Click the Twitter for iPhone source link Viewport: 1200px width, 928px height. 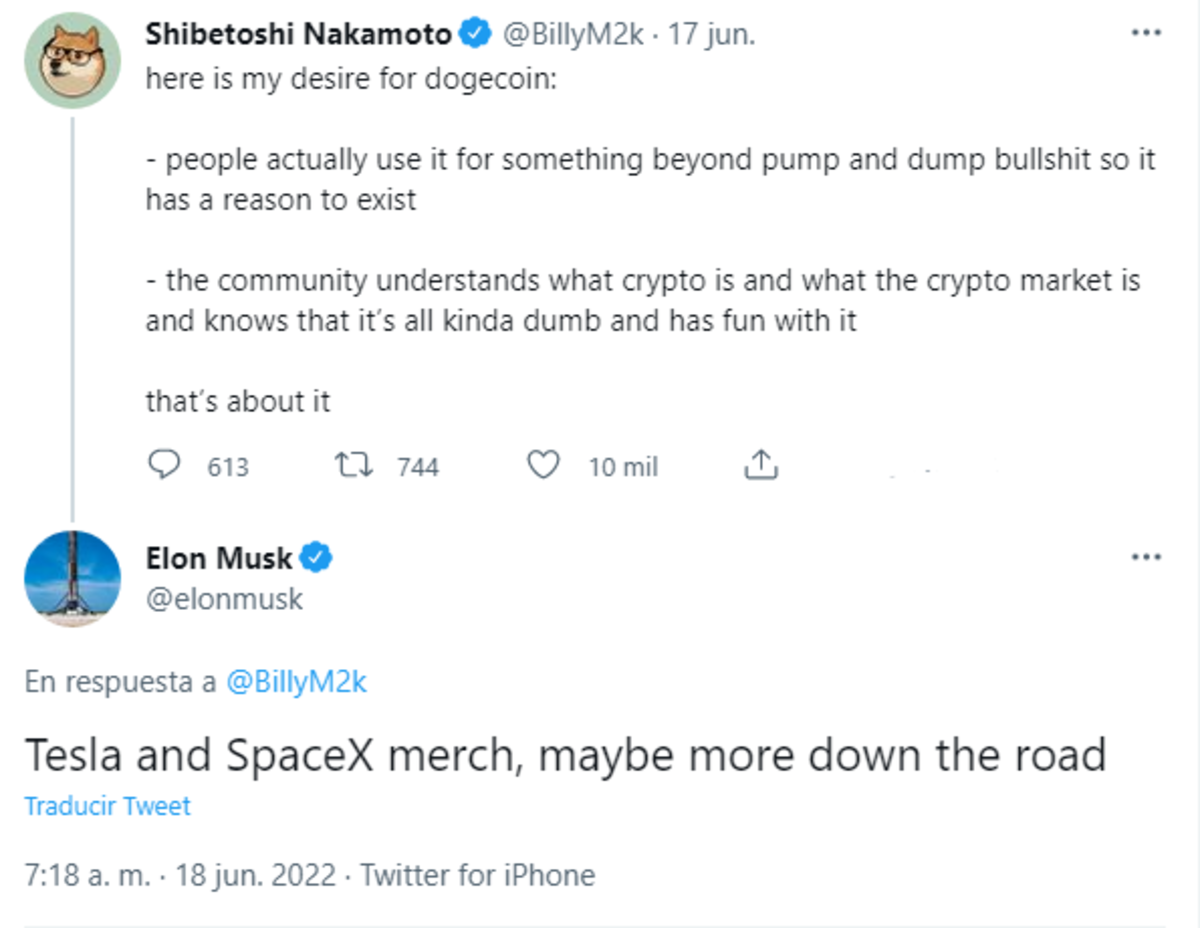pos(478,876)
